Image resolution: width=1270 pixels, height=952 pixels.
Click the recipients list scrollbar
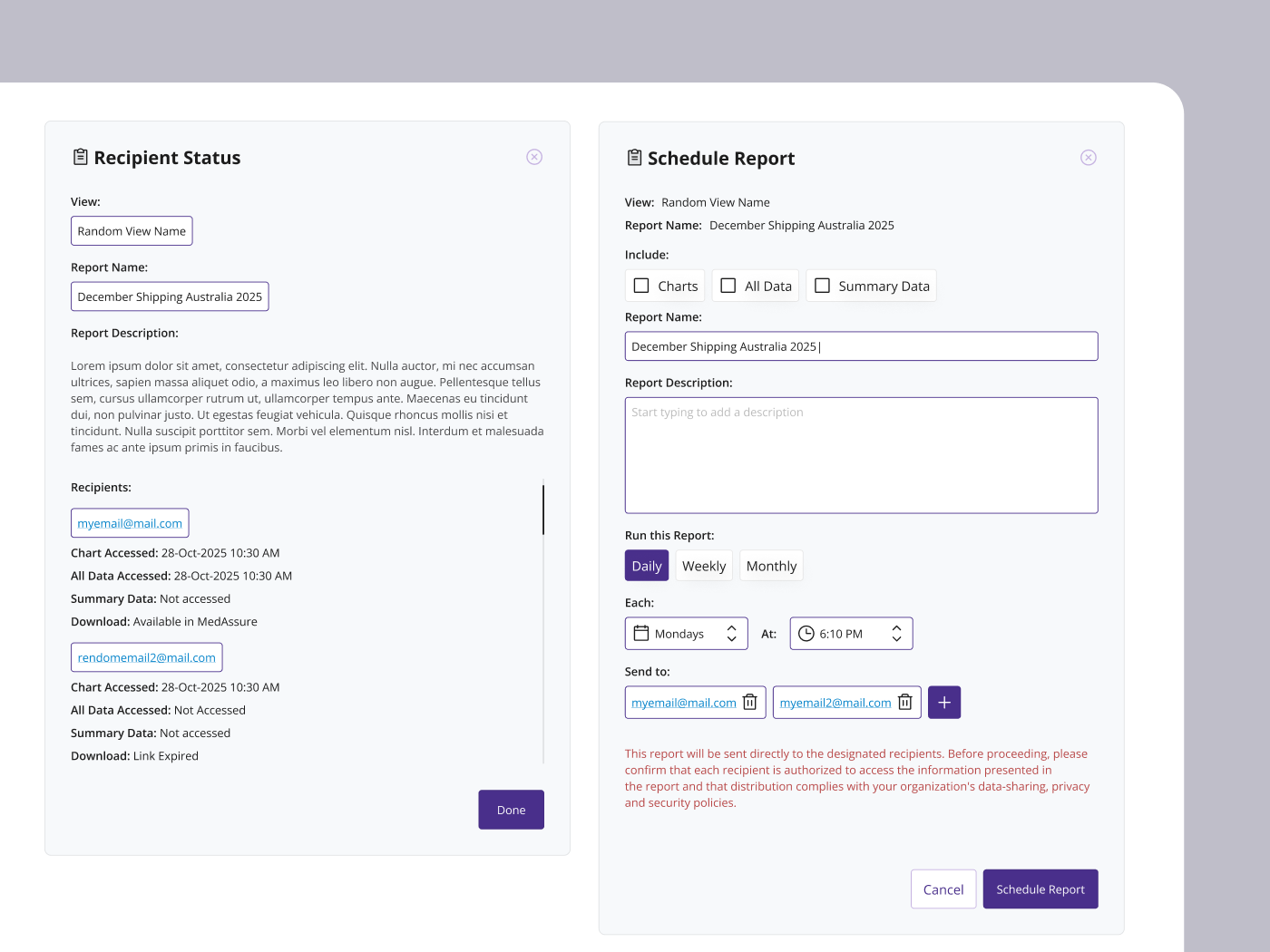(x=543, y=510)
